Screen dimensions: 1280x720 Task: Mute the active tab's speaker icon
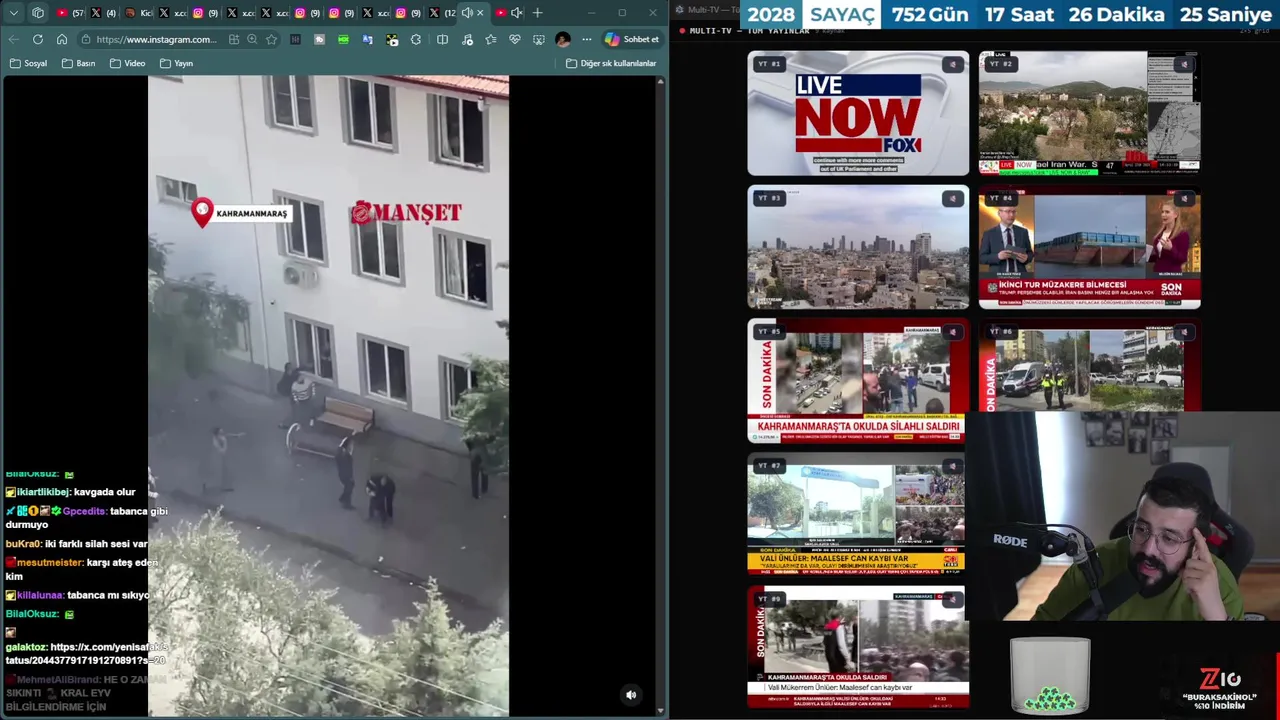pos(467,13)
